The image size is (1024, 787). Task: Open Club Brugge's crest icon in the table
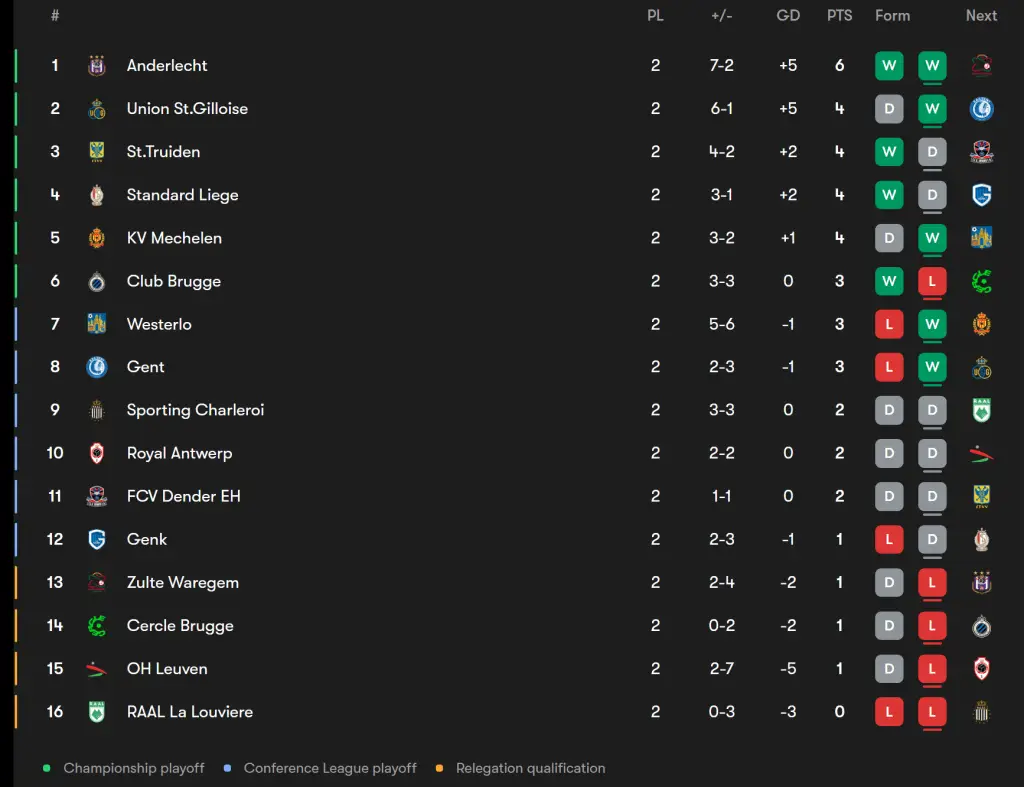pyautogui.click(x=97, y=281)
